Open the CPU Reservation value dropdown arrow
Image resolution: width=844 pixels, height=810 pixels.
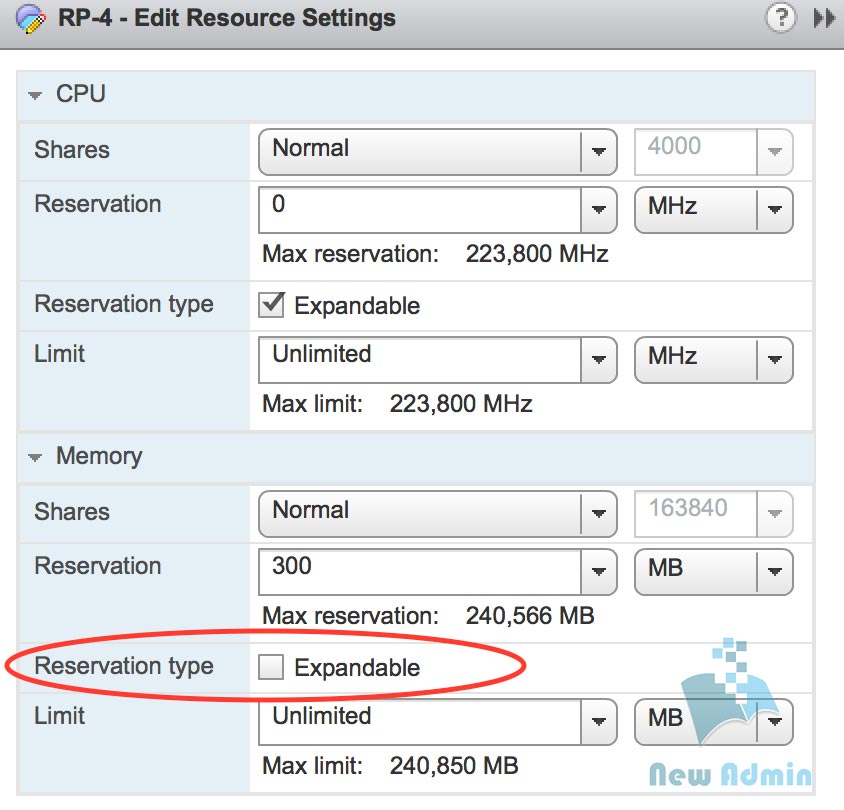coord(598,209)
